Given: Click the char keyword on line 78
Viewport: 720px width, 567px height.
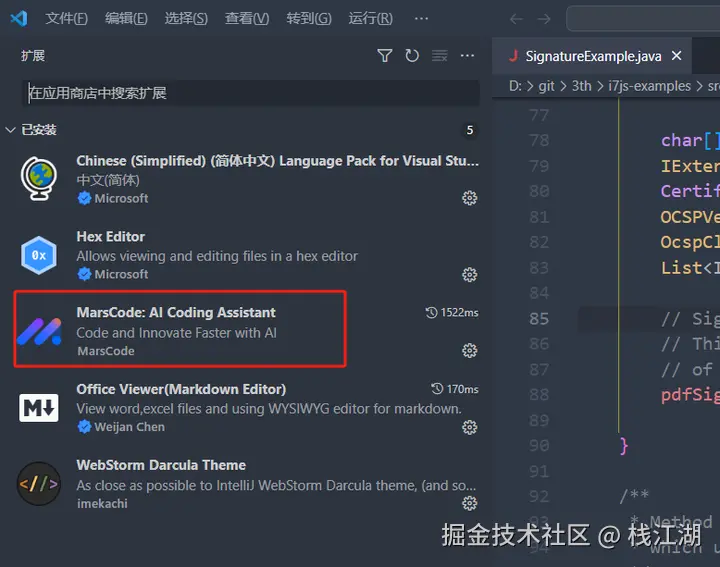Looking at the screenshot, I should point(681,140).
